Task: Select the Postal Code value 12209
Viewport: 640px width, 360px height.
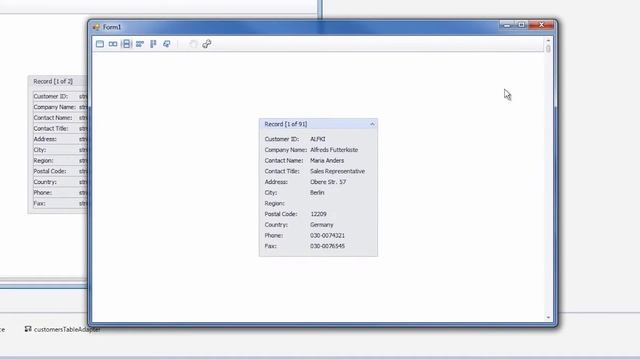Action: click(318, 214)
